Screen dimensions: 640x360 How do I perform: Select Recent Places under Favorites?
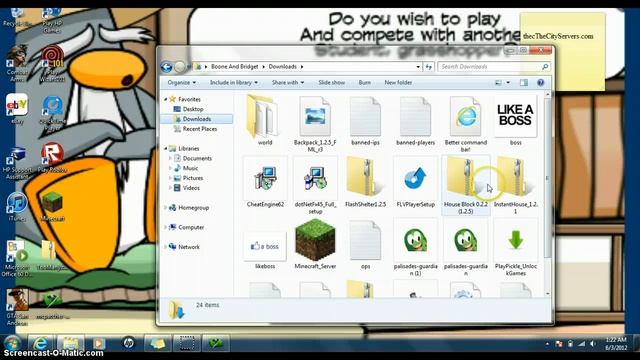tap(200, 129)
